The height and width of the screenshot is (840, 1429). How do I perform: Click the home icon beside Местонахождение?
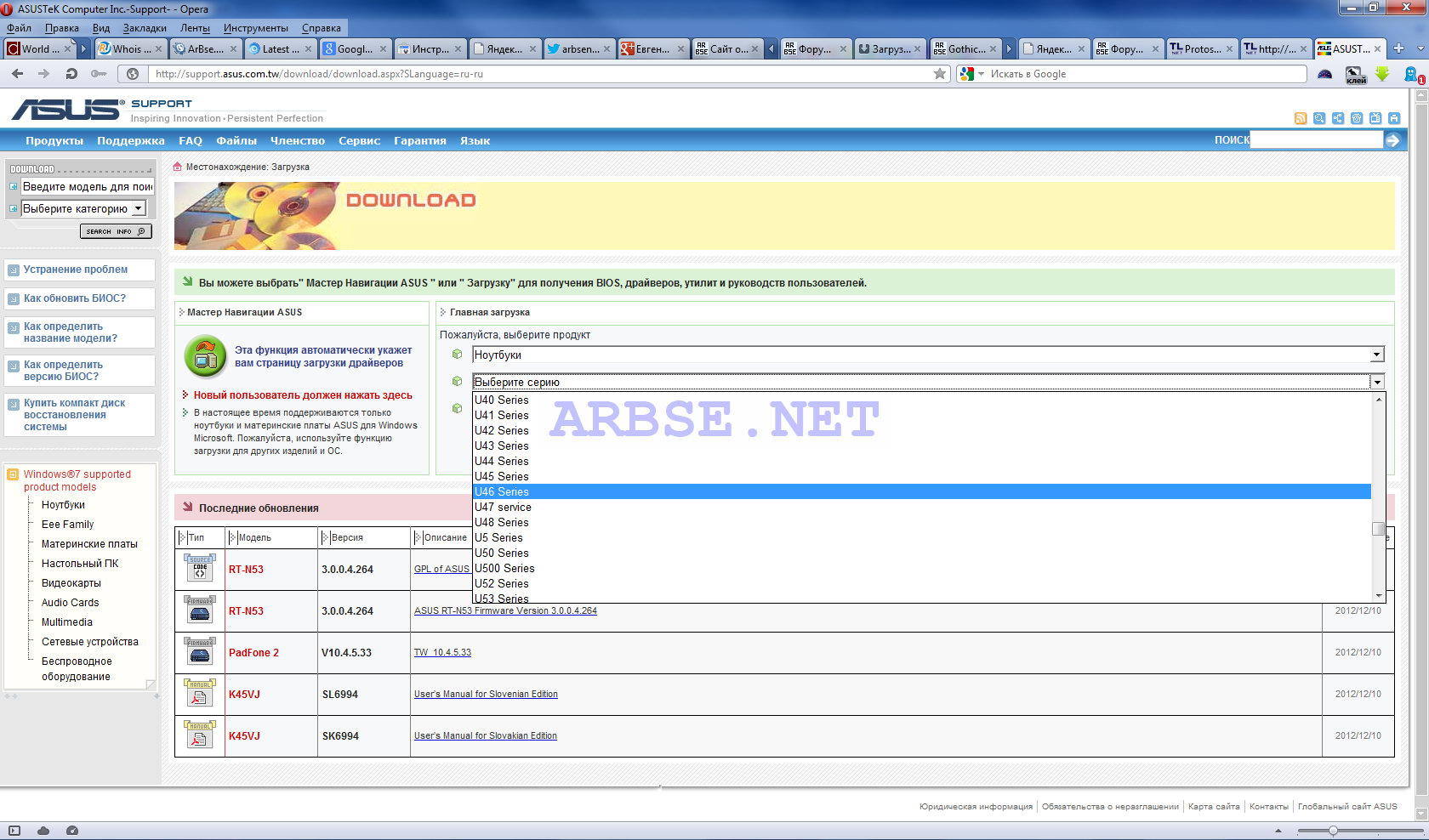coord(178,167)
